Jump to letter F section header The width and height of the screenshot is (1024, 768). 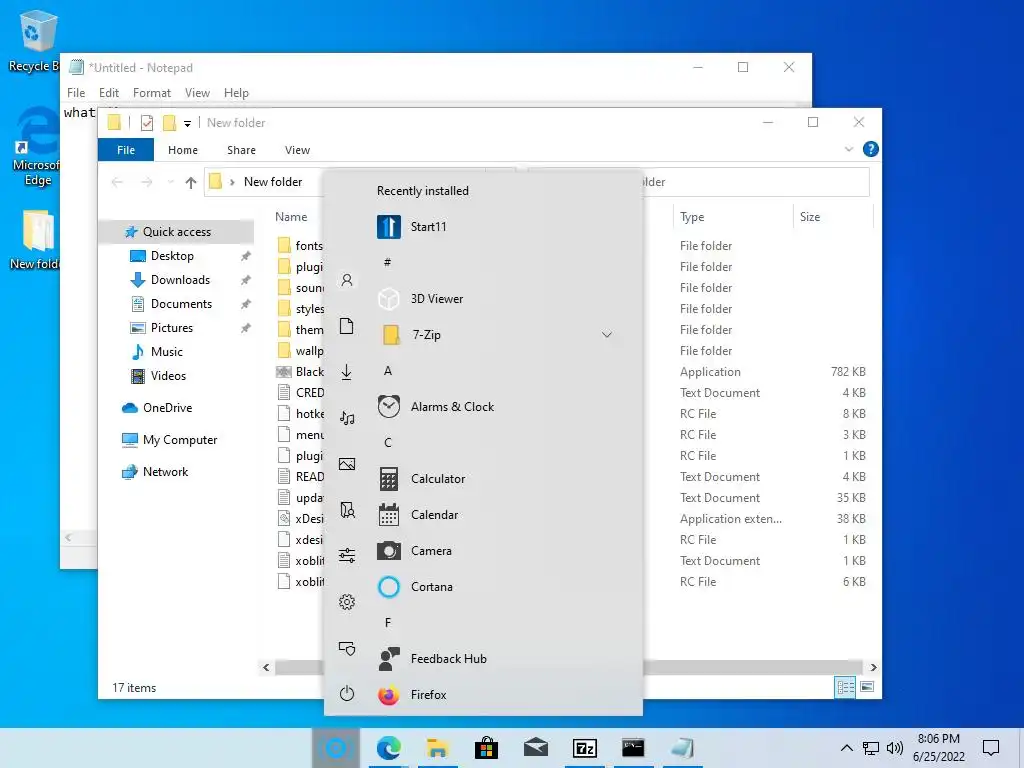388,622
